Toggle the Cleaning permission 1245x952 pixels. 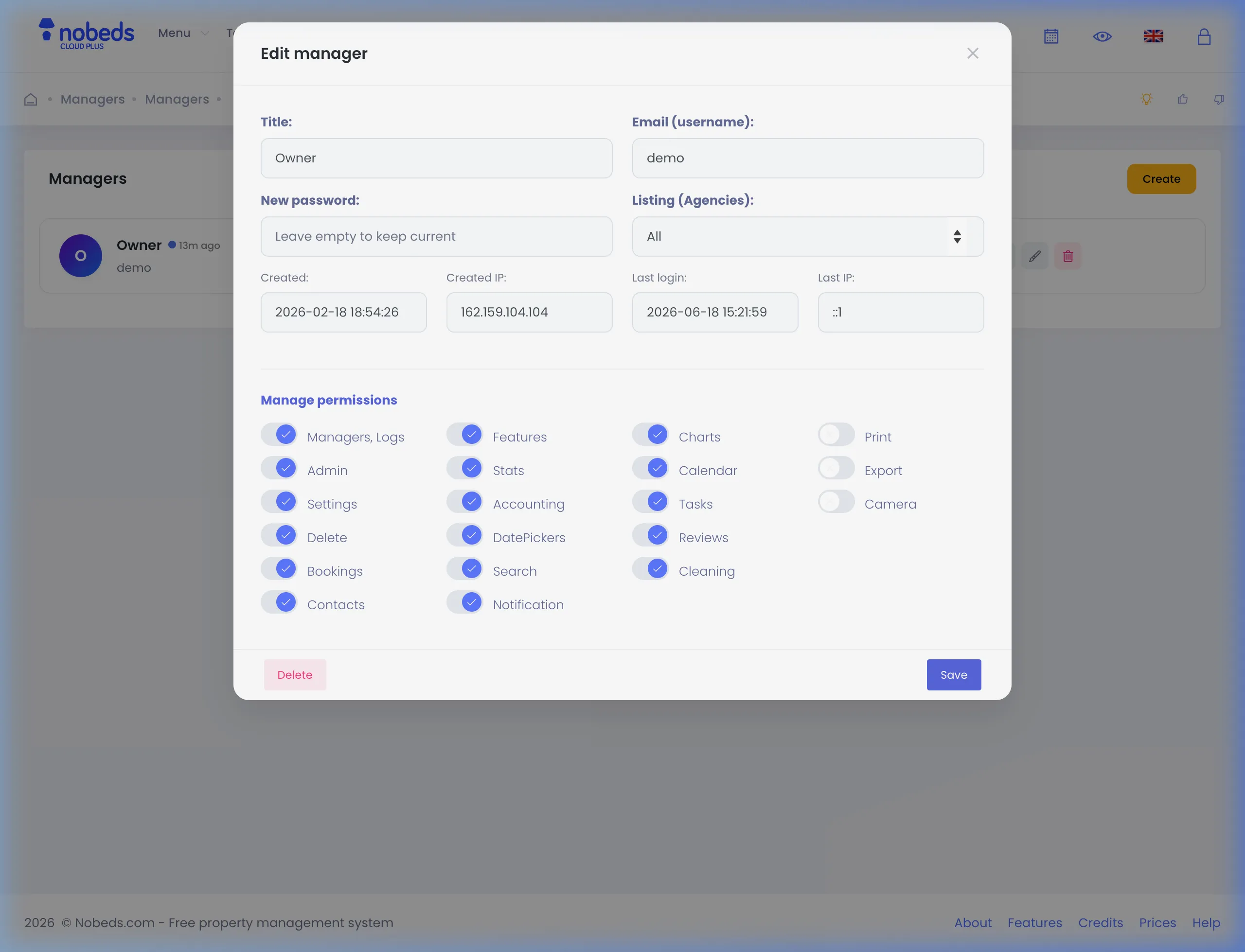(651, 569)
